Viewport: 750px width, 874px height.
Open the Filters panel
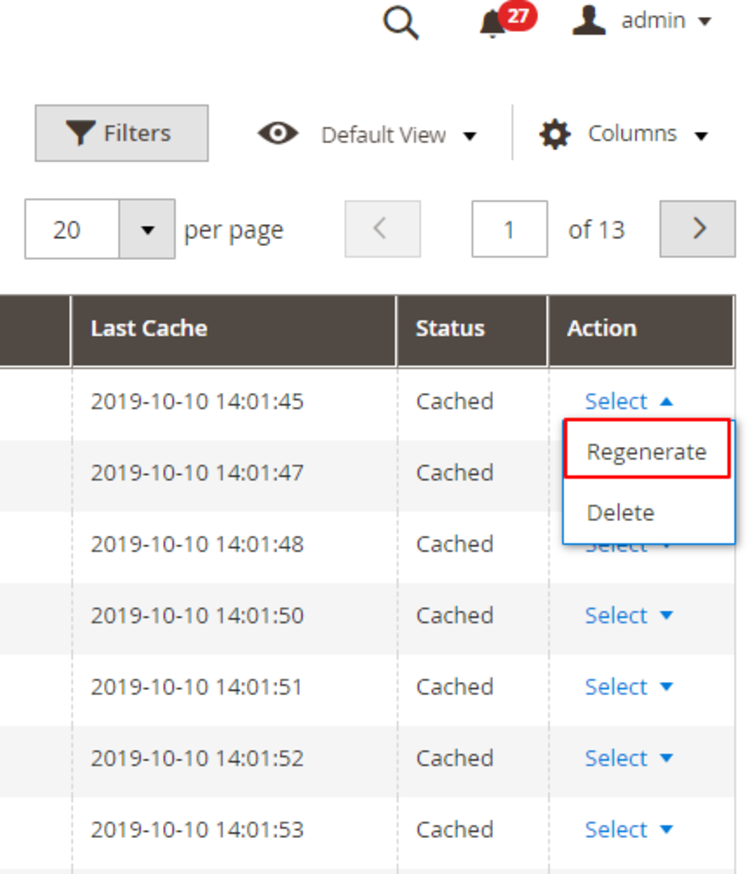coord(121,133)
